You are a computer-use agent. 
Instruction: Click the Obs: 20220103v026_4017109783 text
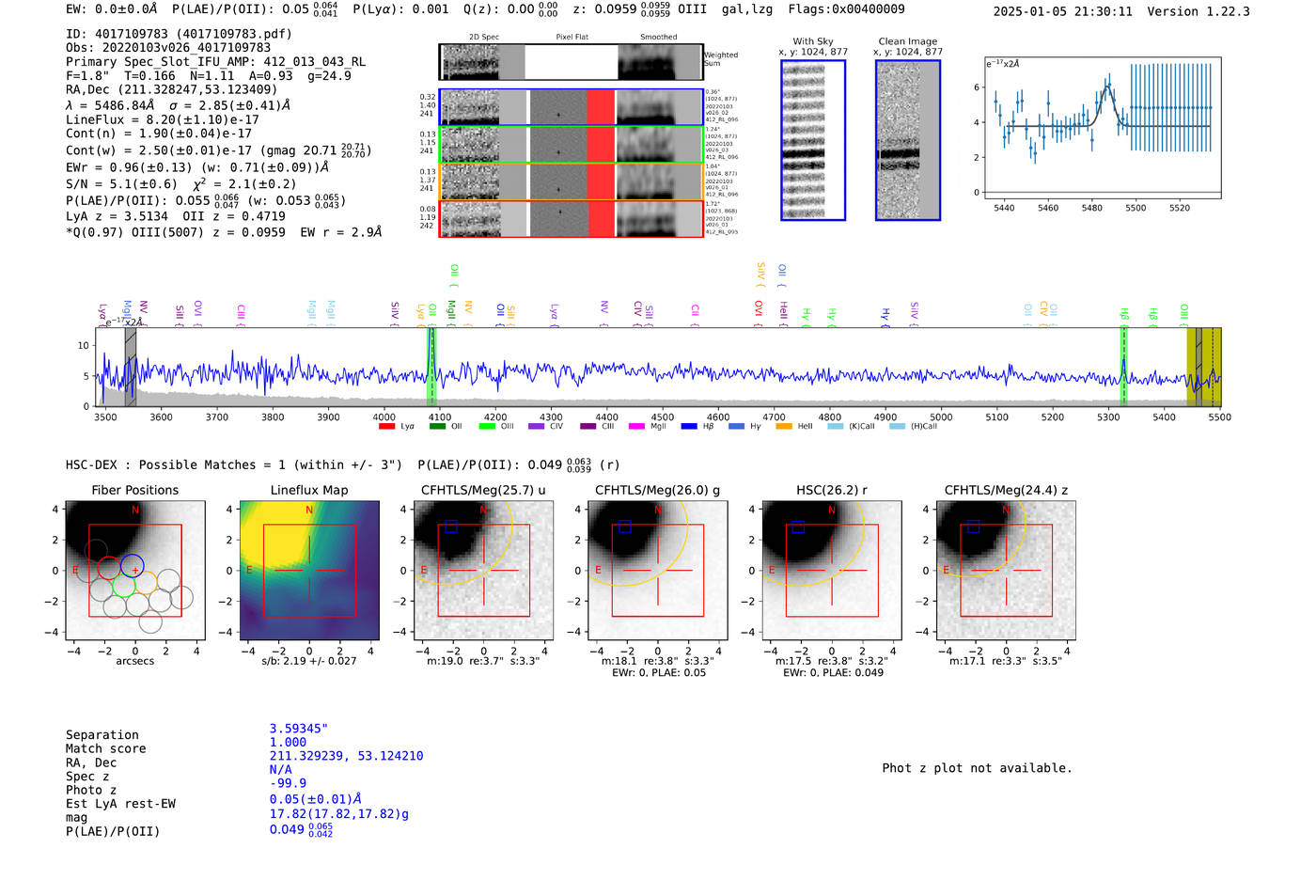(168, 48)
